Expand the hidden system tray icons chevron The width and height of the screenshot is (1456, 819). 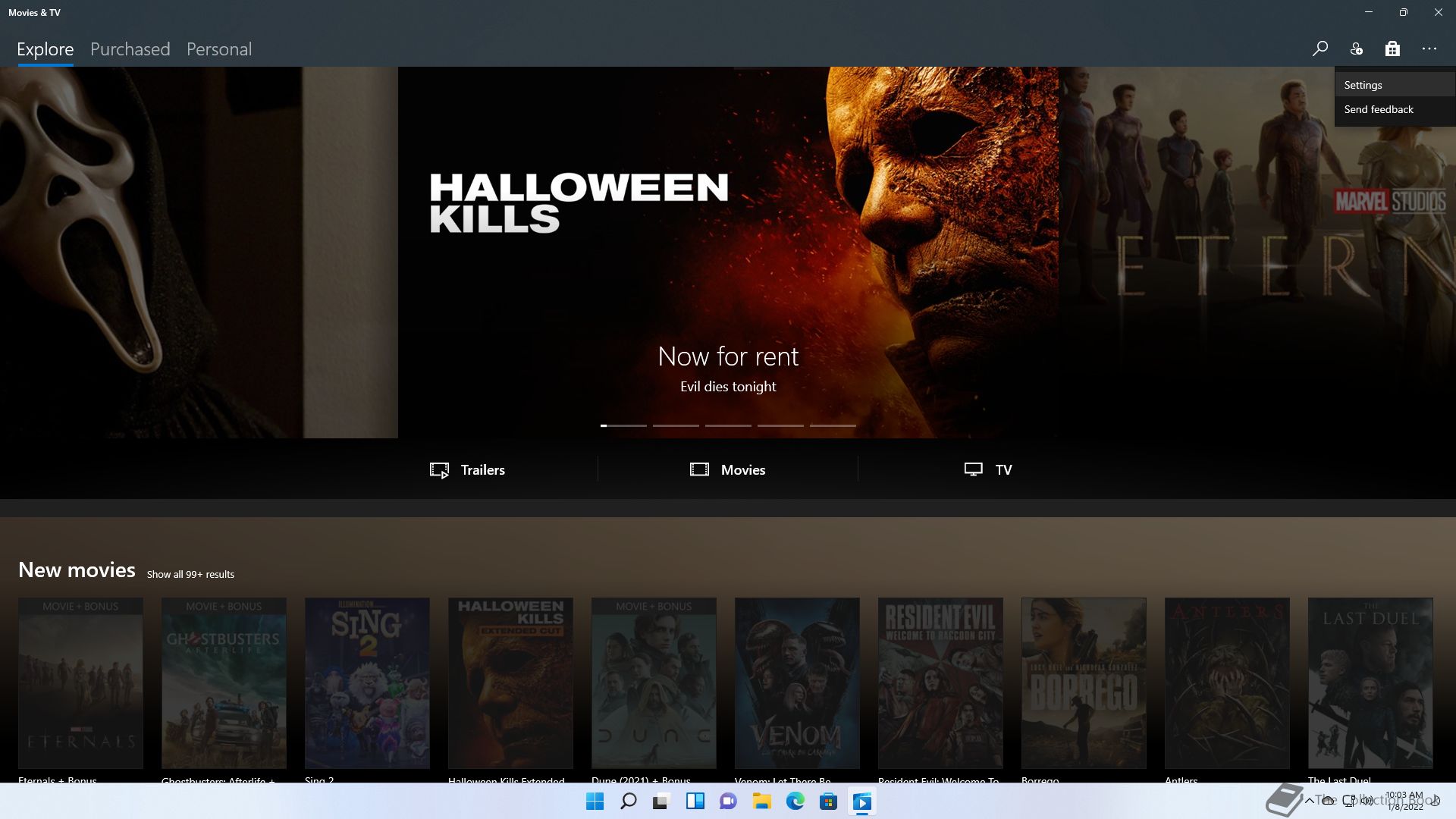(1309, 801)
